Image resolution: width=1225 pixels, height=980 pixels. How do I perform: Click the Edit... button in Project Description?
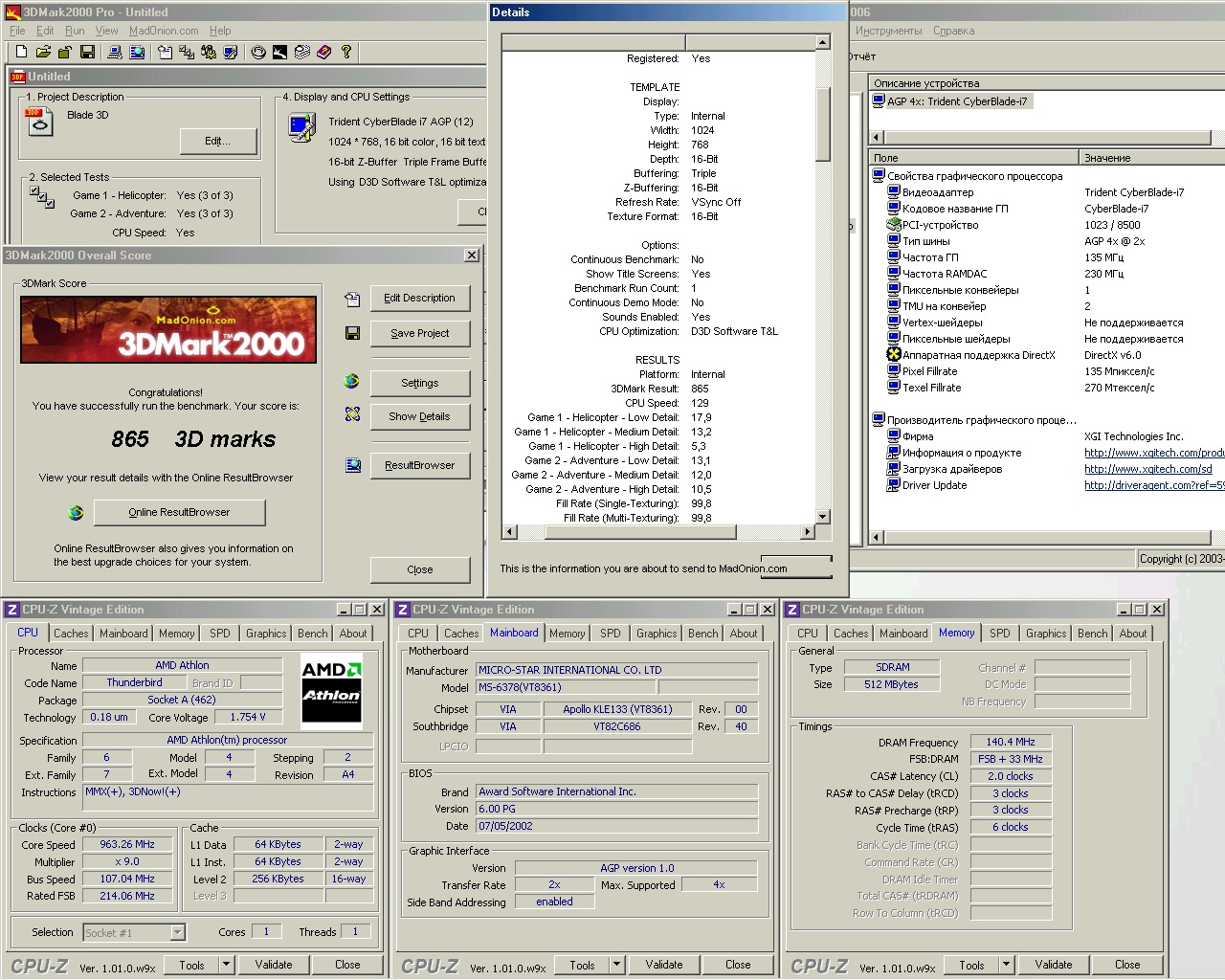tap(218, 141)
